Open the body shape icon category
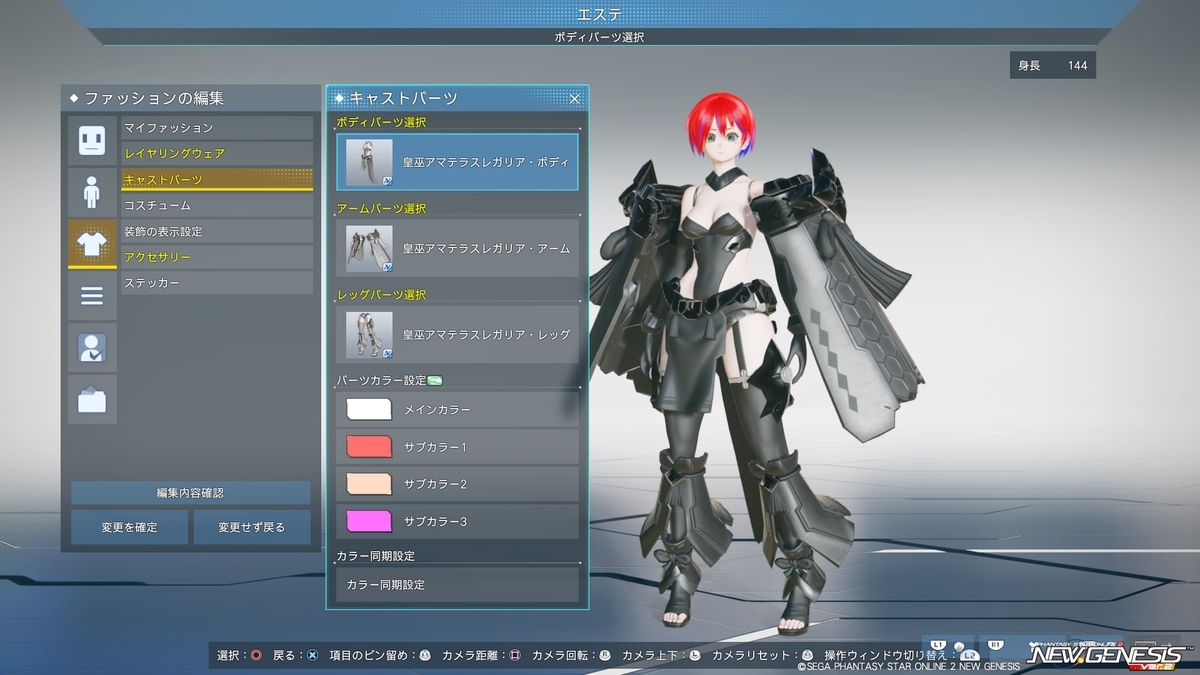 coord(92,192)
